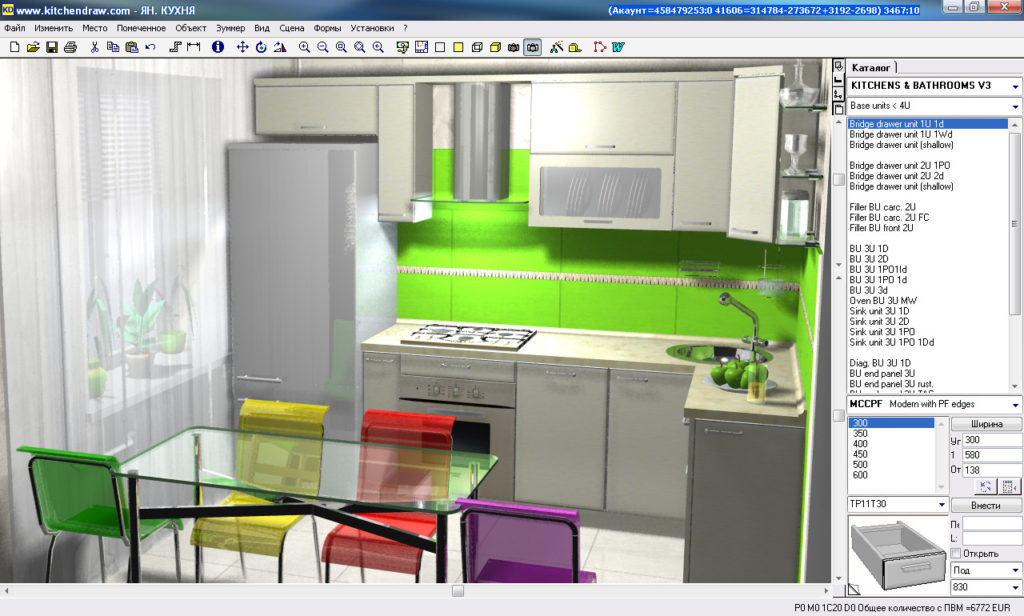Click the Cut scissors icon

(95, 47)
